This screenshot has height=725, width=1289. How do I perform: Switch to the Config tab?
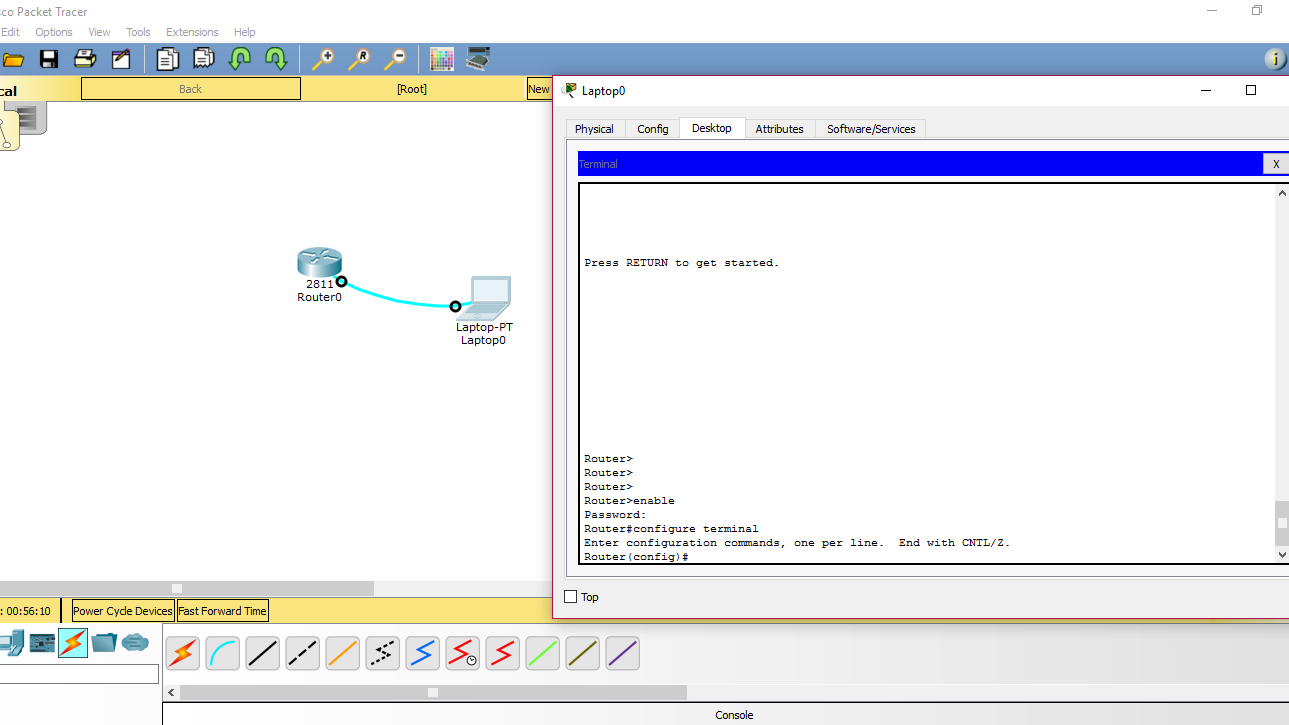click(x=653, y=129)
